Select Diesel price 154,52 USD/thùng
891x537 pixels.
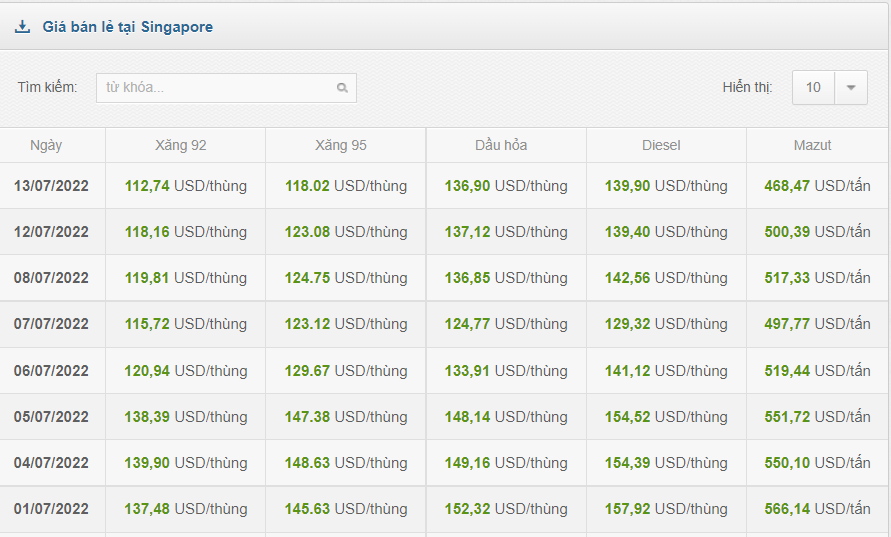(666, 417)
